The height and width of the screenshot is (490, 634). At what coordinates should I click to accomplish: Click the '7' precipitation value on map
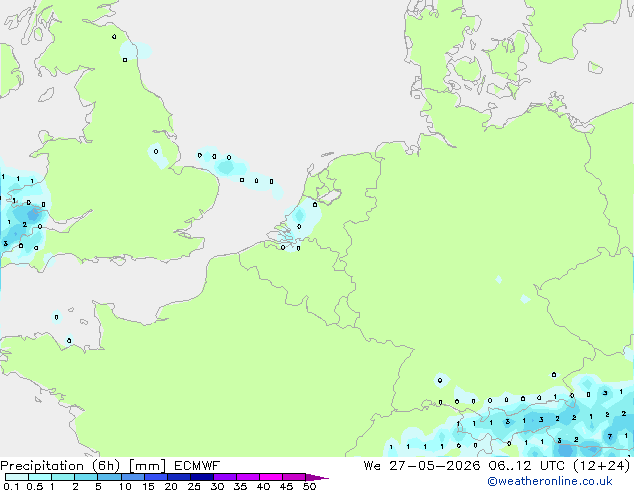(610, 436)
